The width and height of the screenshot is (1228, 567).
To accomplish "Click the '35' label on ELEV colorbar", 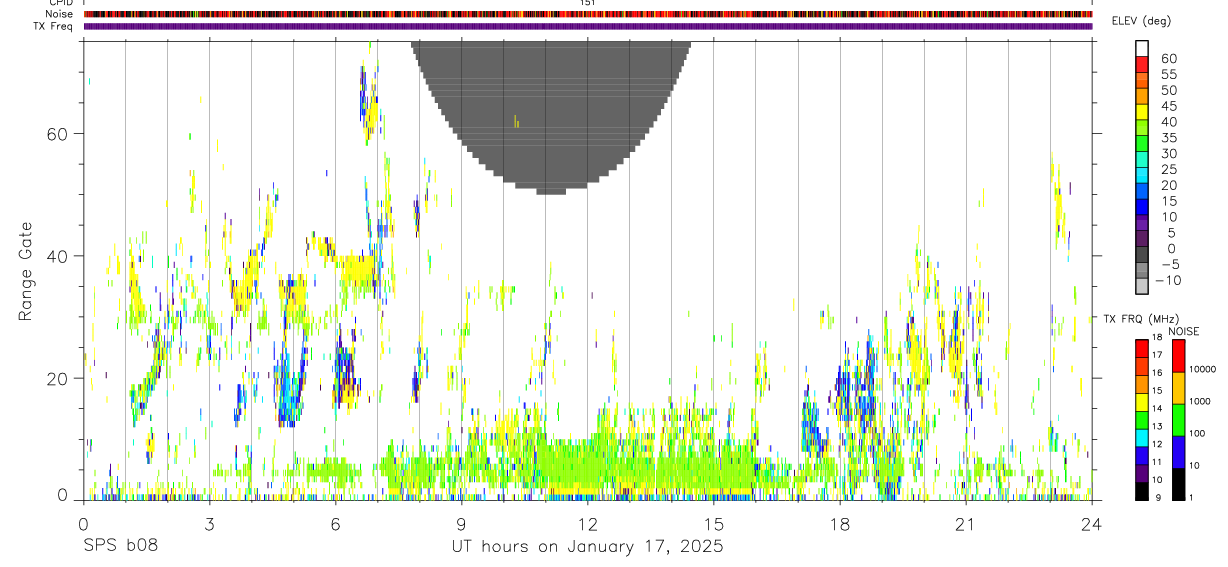I will [1168, 137].
